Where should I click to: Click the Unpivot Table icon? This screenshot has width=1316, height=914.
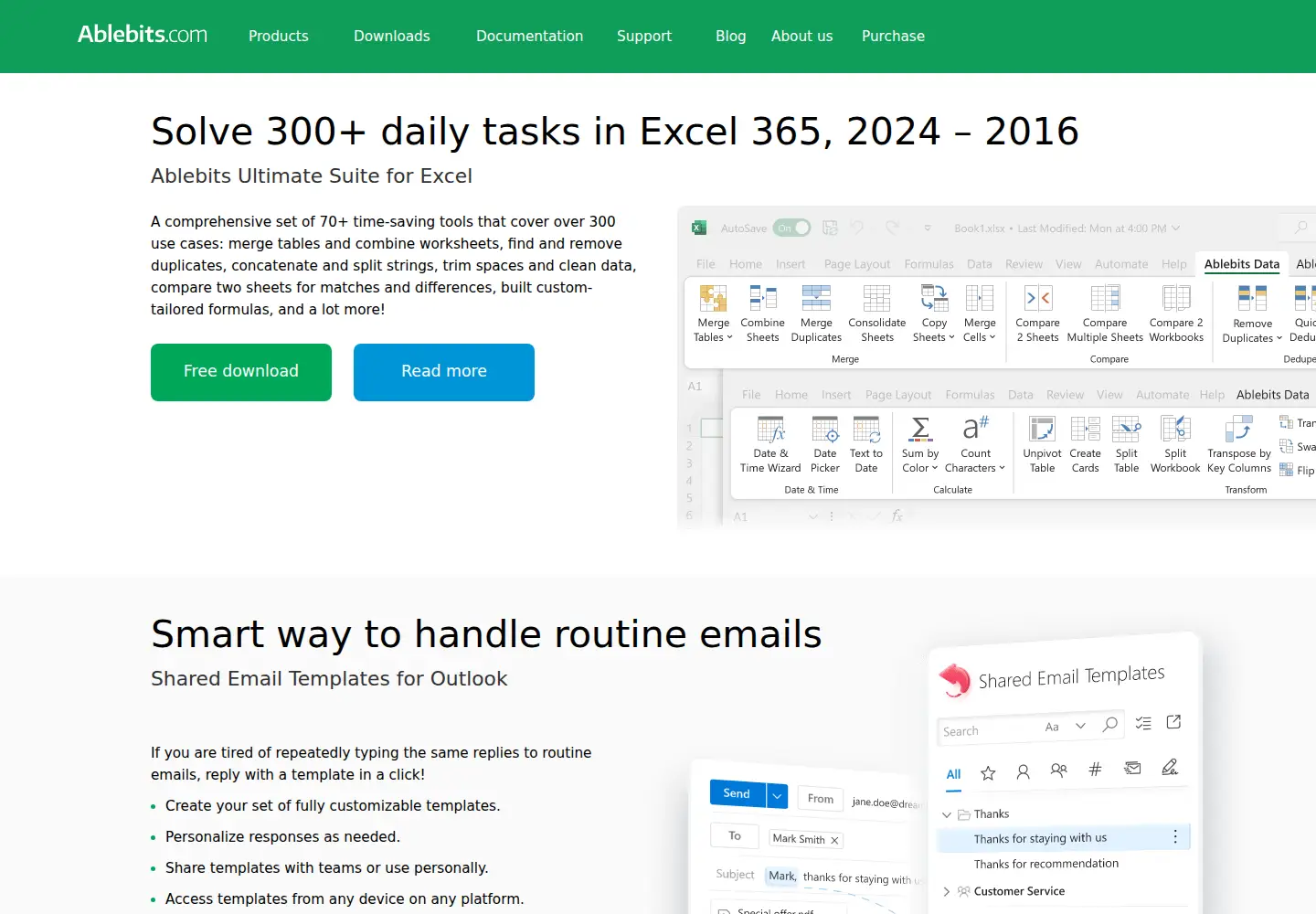coord(1042,444)
